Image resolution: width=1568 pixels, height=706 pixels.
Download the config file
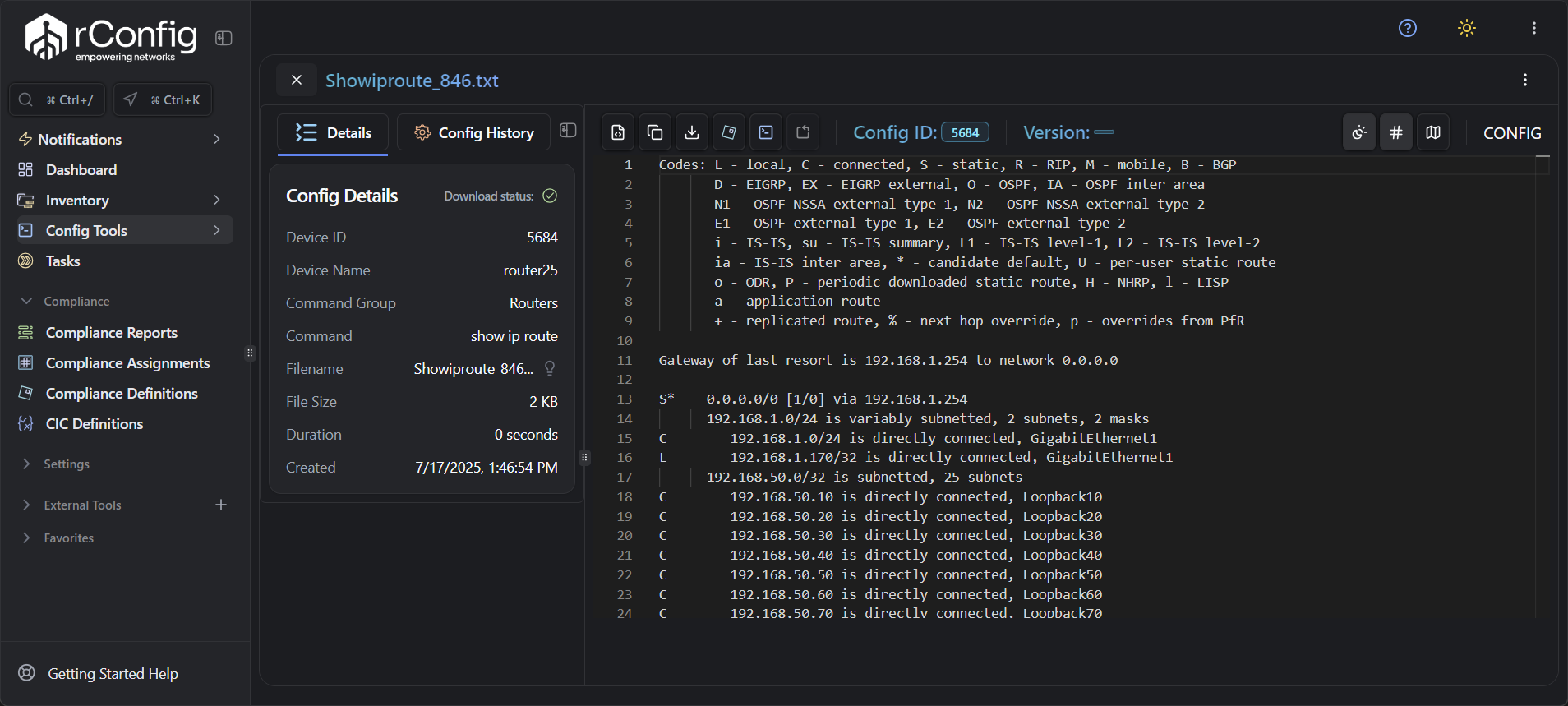tap(692, 132)
